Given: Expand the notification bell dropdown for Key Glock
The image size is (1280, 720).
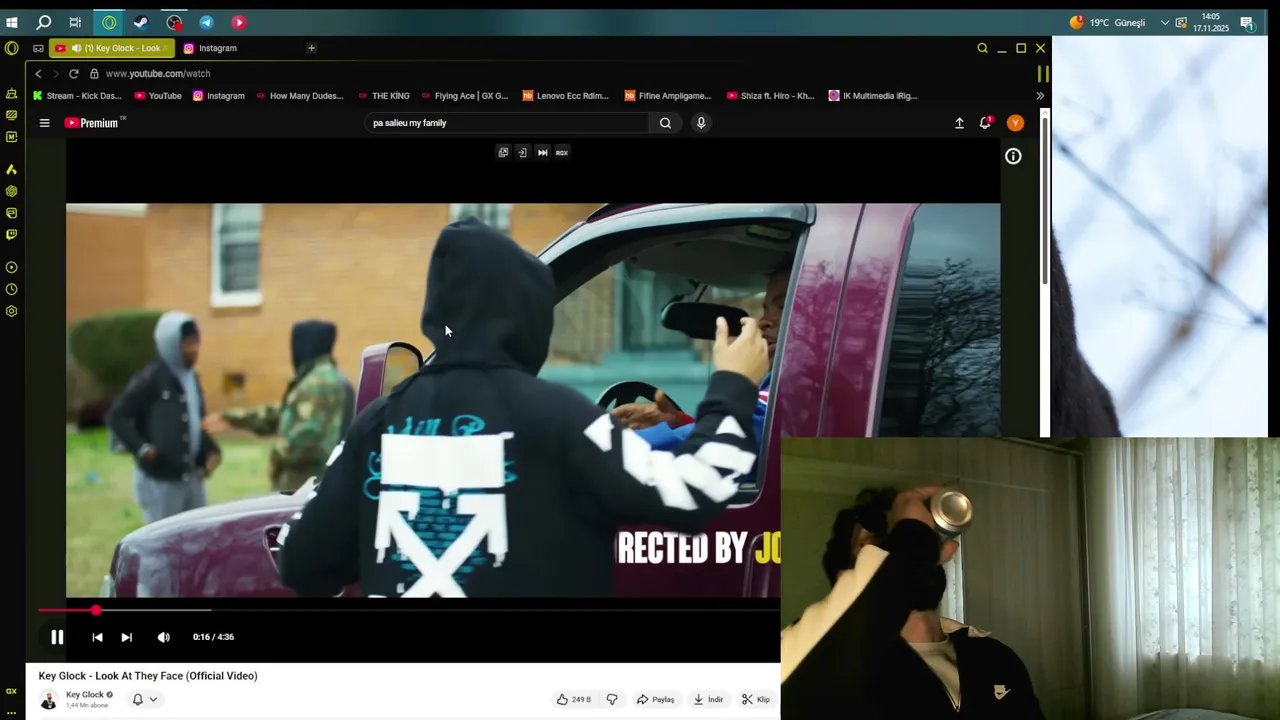Looking at the screenshot, I should point(145,699).
